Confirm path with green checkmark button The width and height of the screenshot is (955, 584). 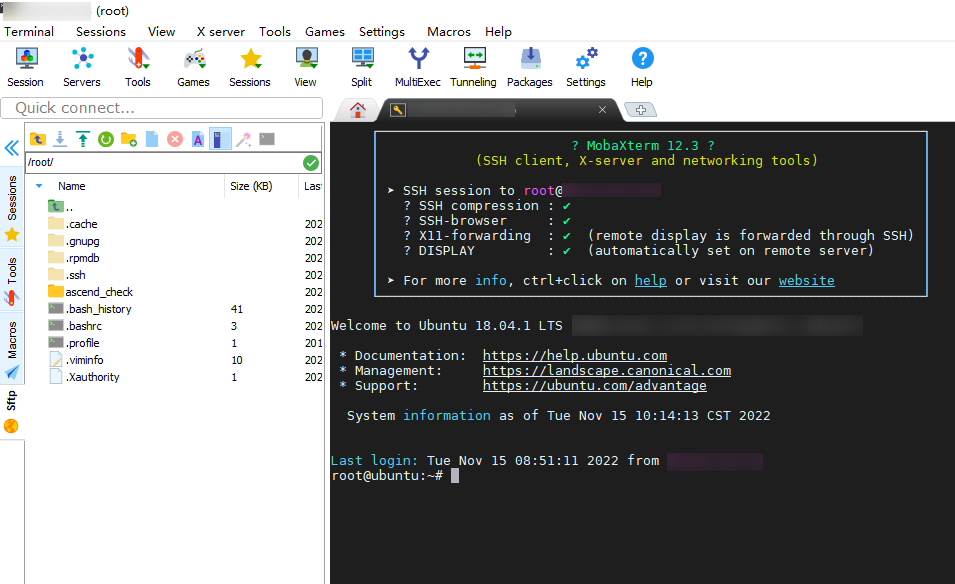pyautogui.click(x=311, y=163)
